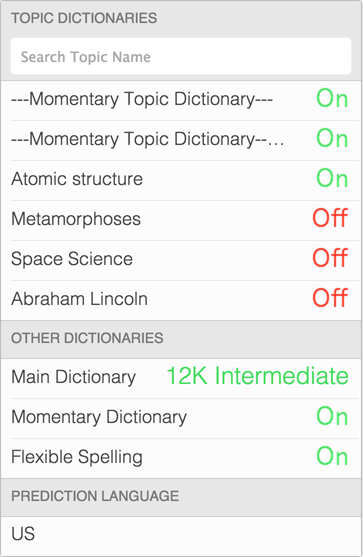Choose the US prediction language entry
The image size is (363, 557).
coord(181,534)
